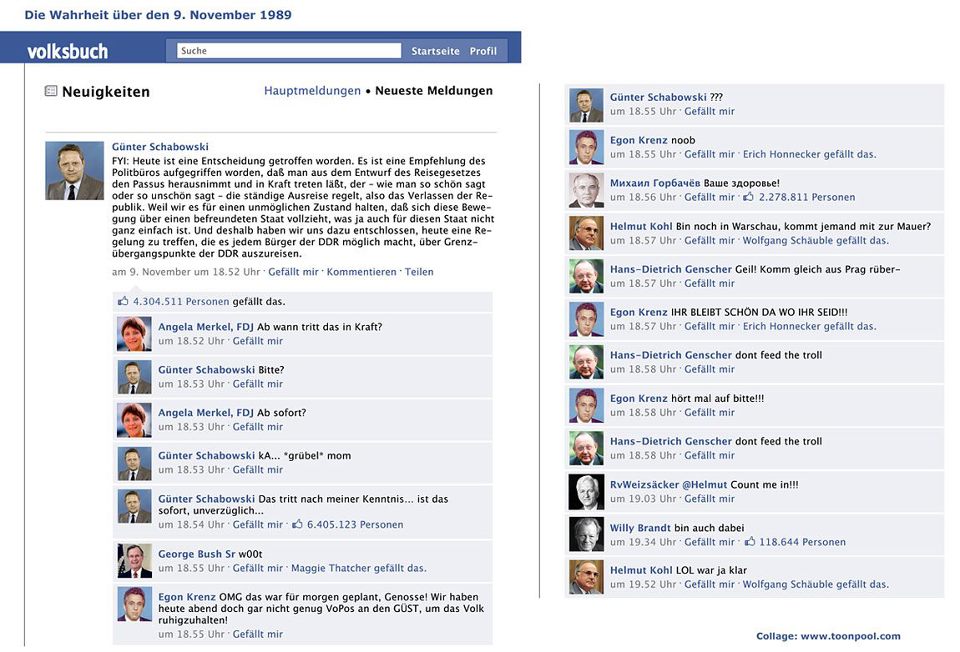
Task: Click thumbs-up icon beside 6.405.123 Personen
Action: (x=298, y=524)
